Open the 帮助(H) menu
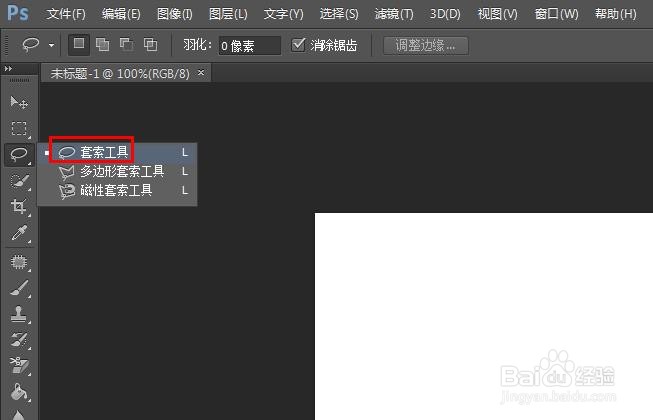653x420 pixels. (616, 14)
